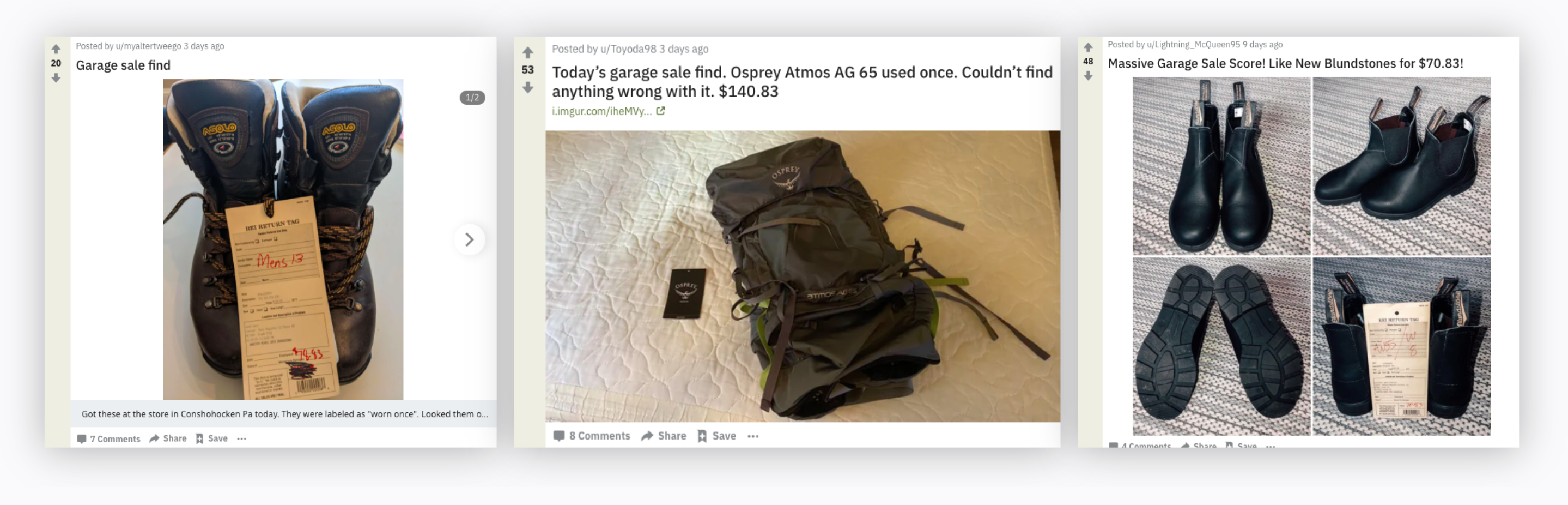Open more options on Garage sale find post
The height and width of the screenshot is (505, 1568).
point(242,438)
